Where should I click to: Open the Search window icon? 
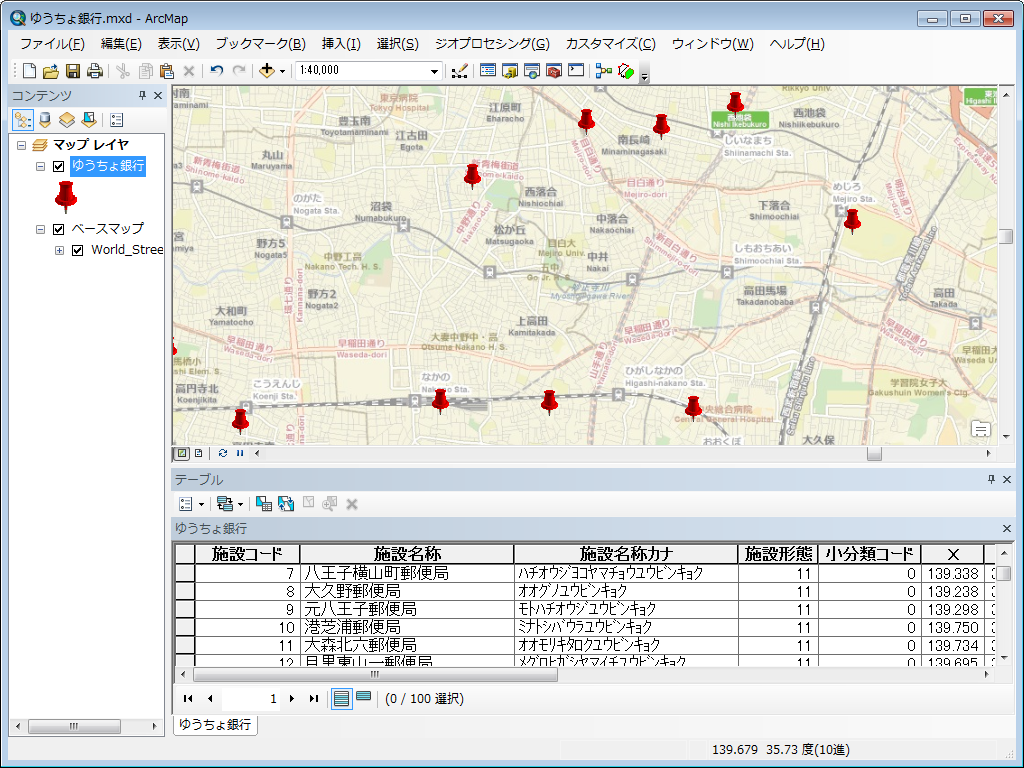532,71
